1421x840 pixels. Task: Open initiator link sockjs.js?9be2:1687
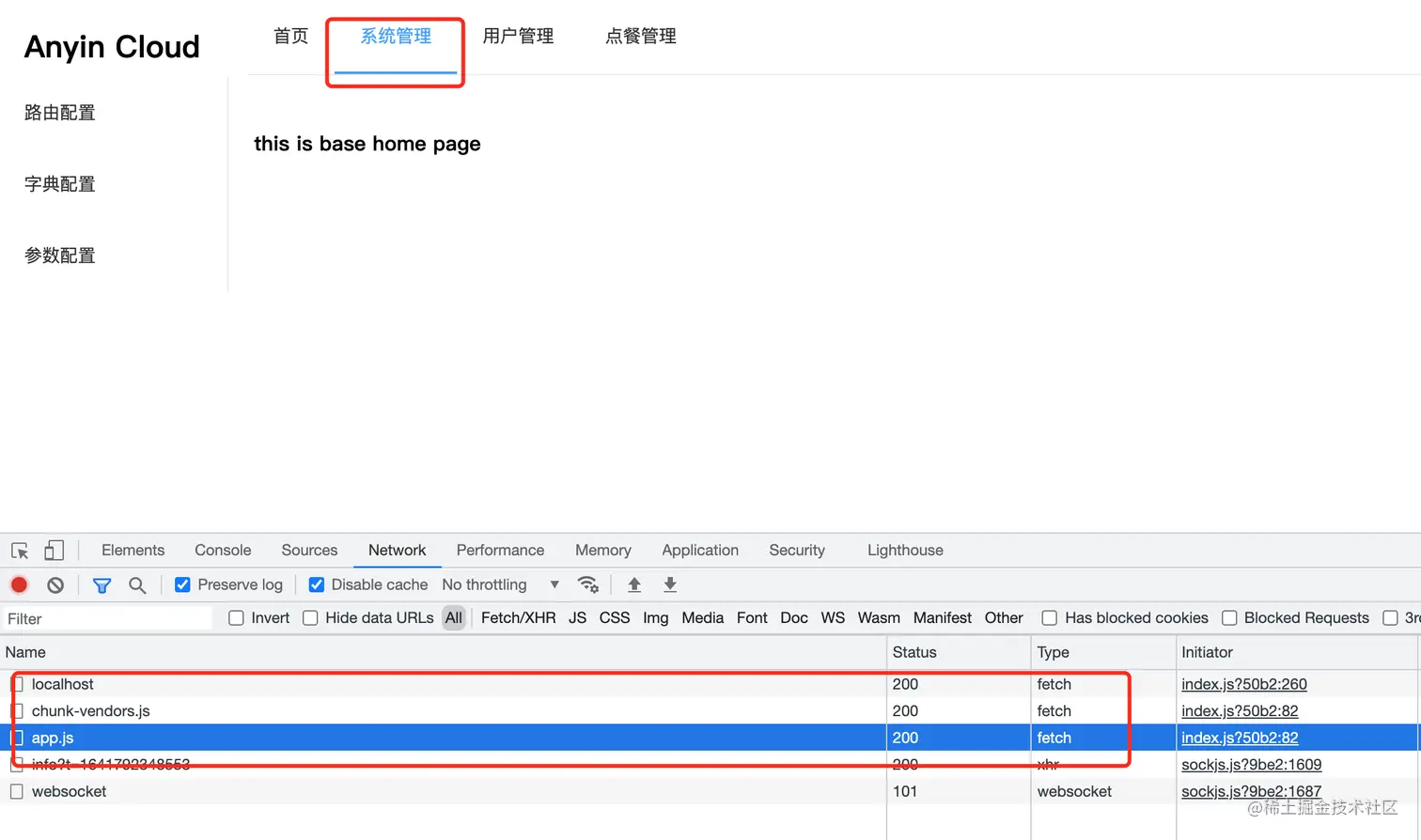point(1252,791)
